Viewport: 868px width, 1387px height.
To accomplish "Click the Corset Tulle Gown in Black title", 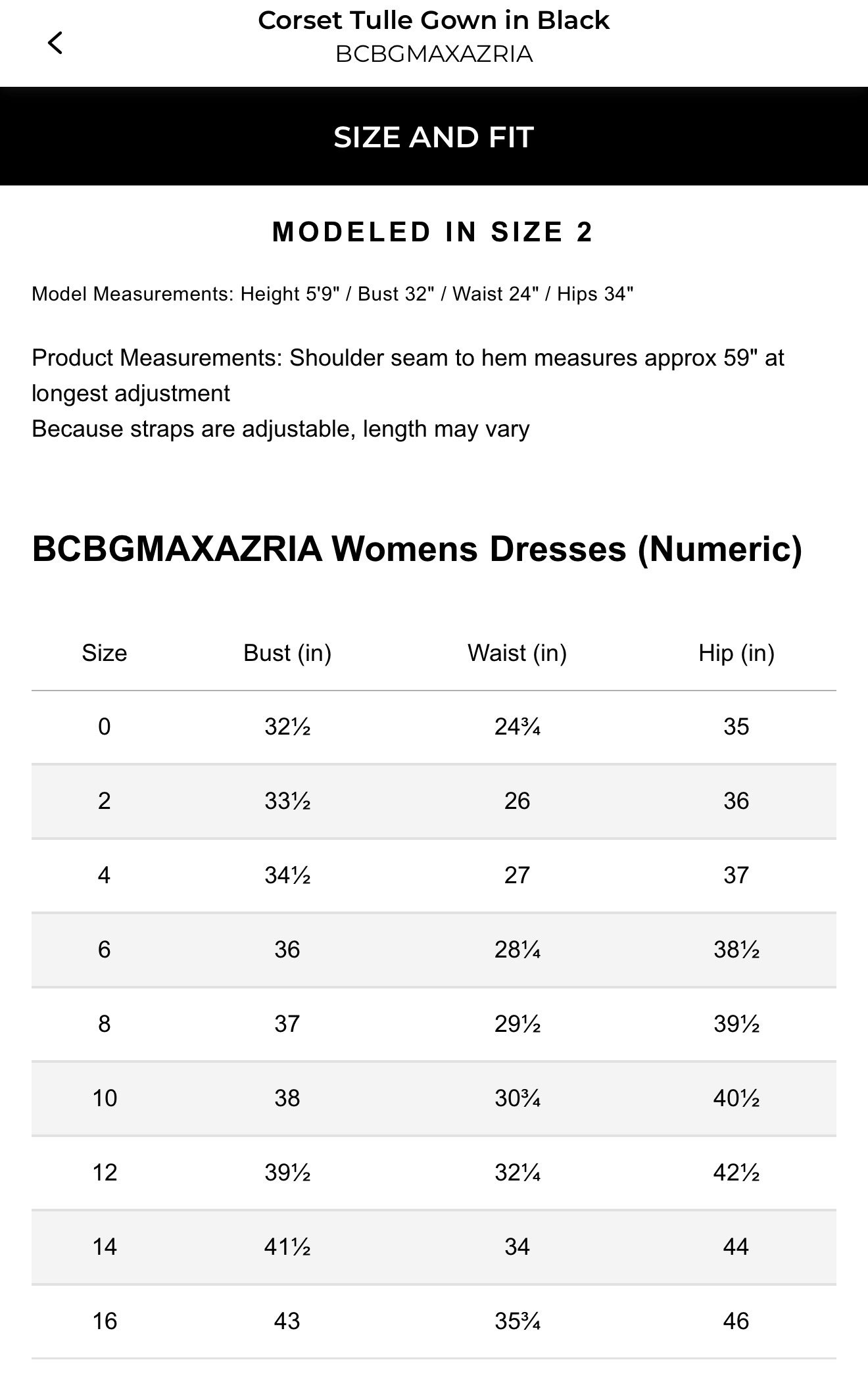I will pyautogui.click(x=433, y=20).
